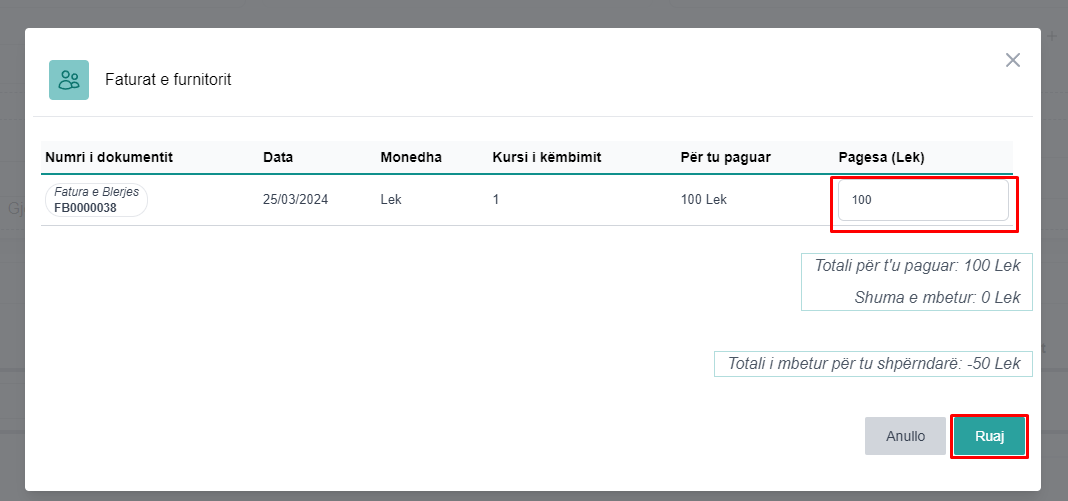Select the exchange rate value 1 cell
Screen dimensions: 1068x501
tap(496, 200)
